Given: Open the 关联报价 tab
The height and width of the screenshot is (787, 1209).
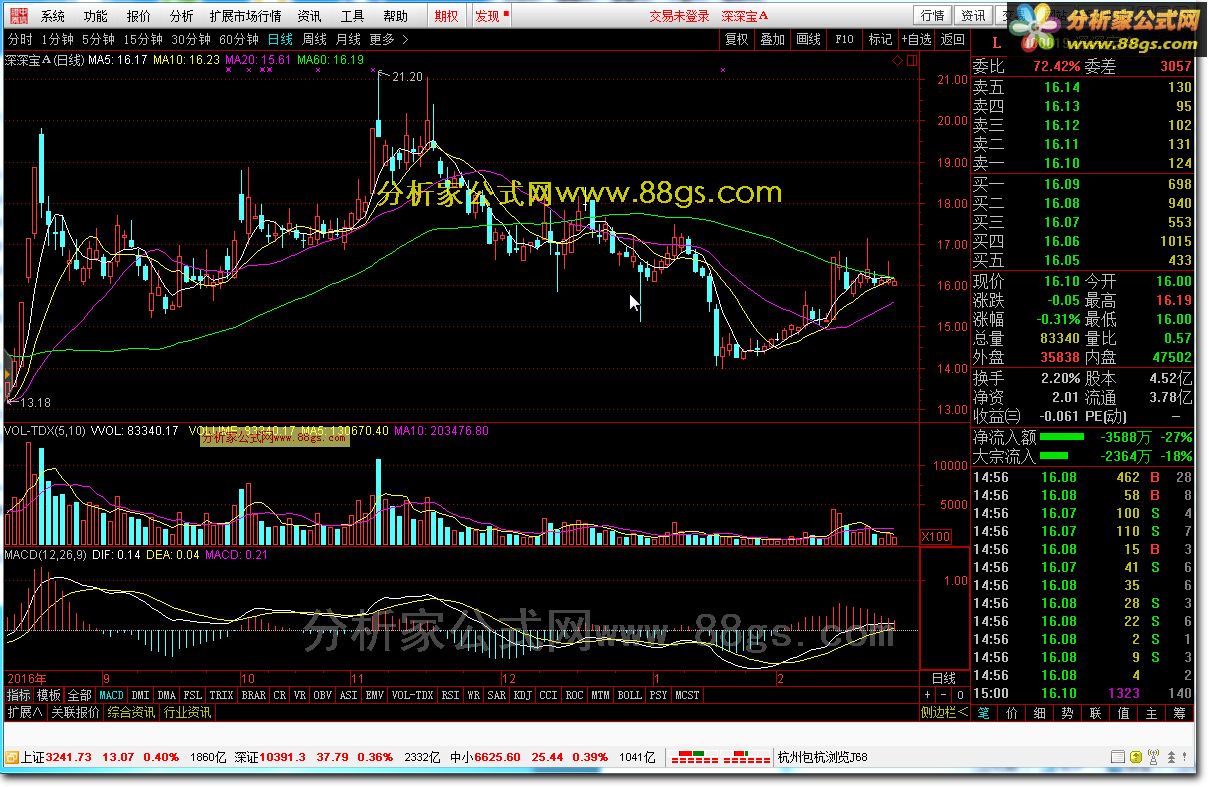Looking at the screenshot, I should (76, 713).
